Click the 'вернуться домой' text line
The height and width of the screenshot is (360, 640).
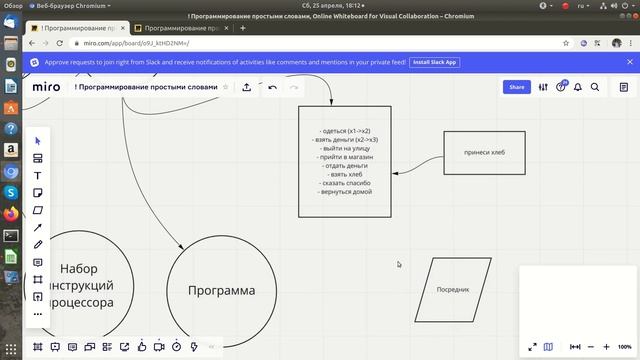point(346,192)
